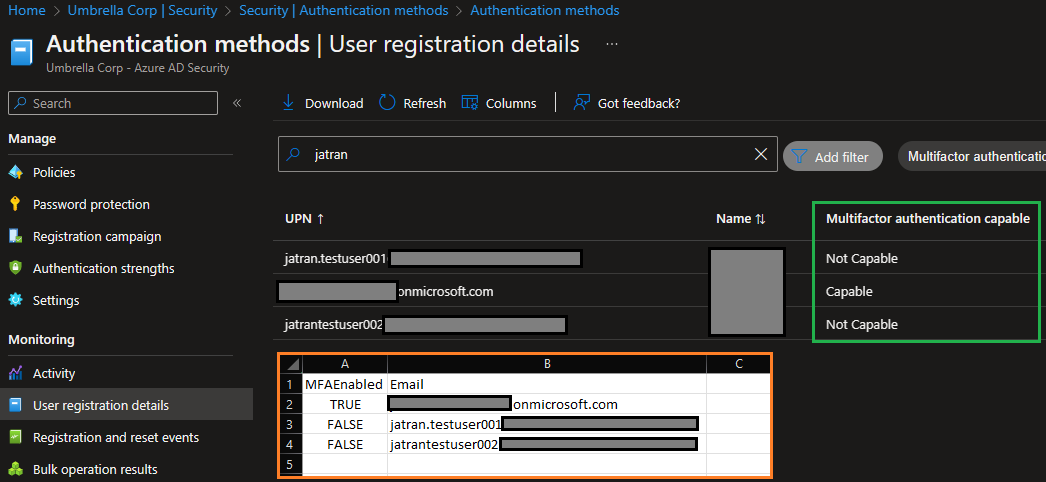Click Multifactor authentication capable column header
The height and width of the screenshot is (482, 1046).
click(927, 219)
